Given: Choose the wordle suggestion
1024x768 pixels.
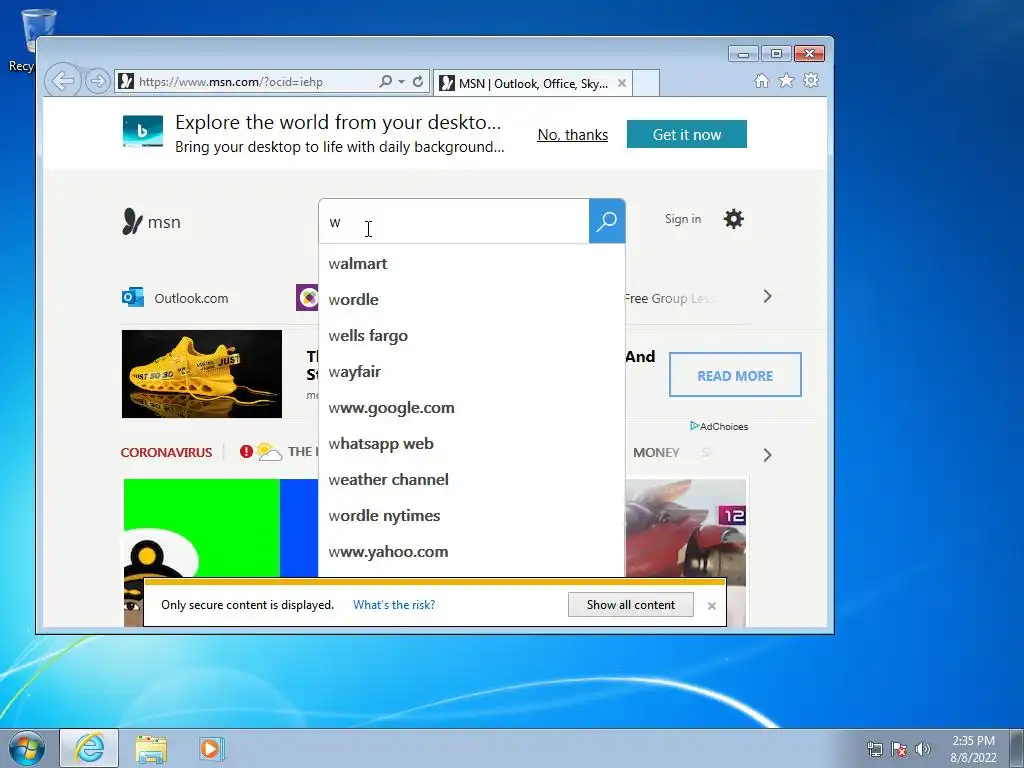Looking at the screenshot, I should tap(472, 300).
